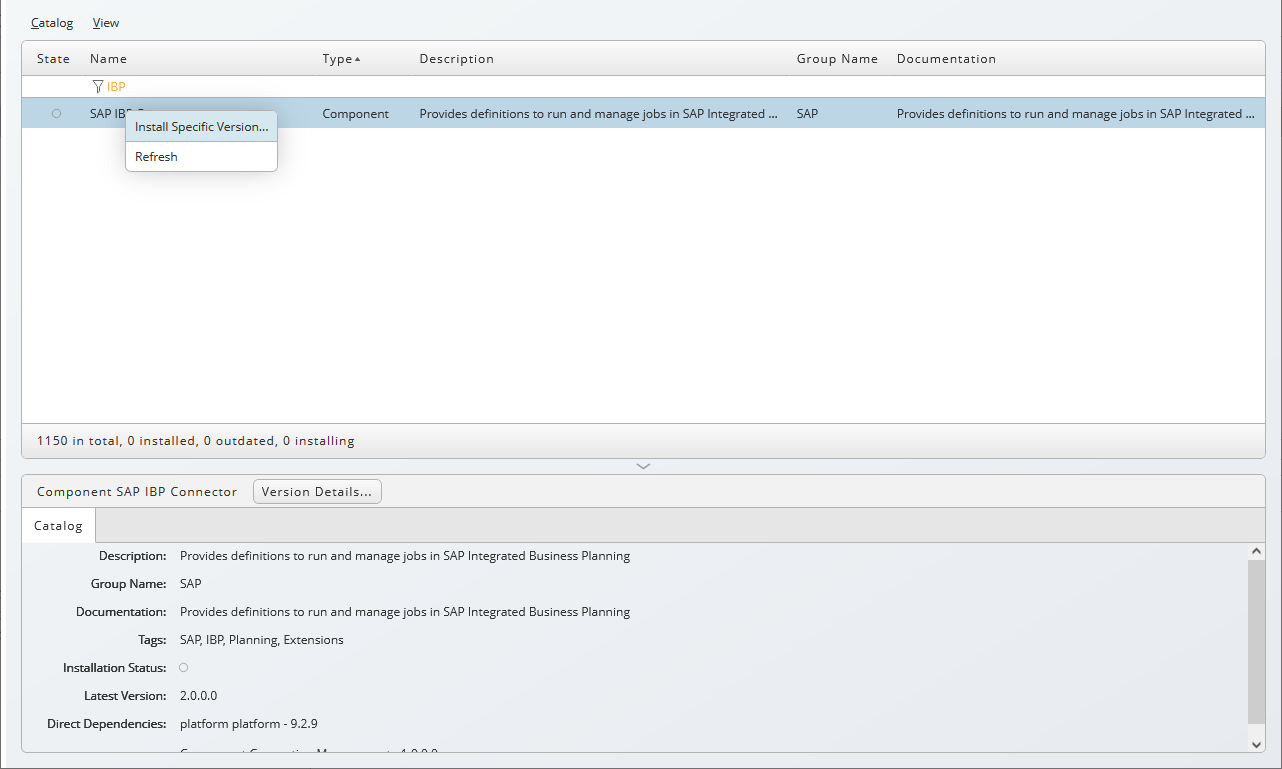1282x769 pixels.
Task: Sort by the Name column header
Action: coord(108,59)
